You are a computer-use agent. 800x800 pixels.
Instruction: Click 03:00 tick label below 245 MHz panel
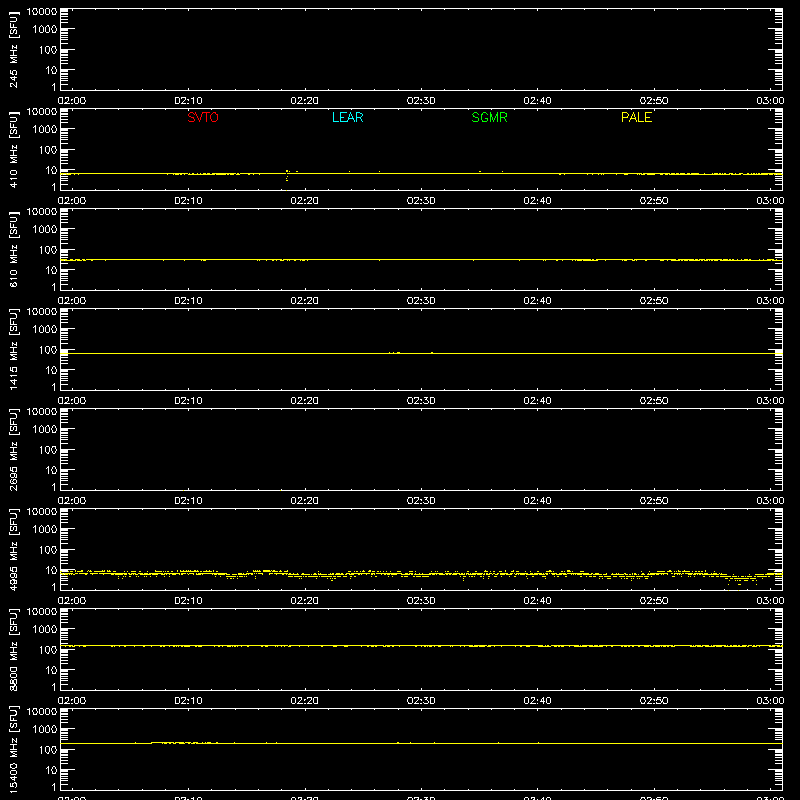(770, 101)
